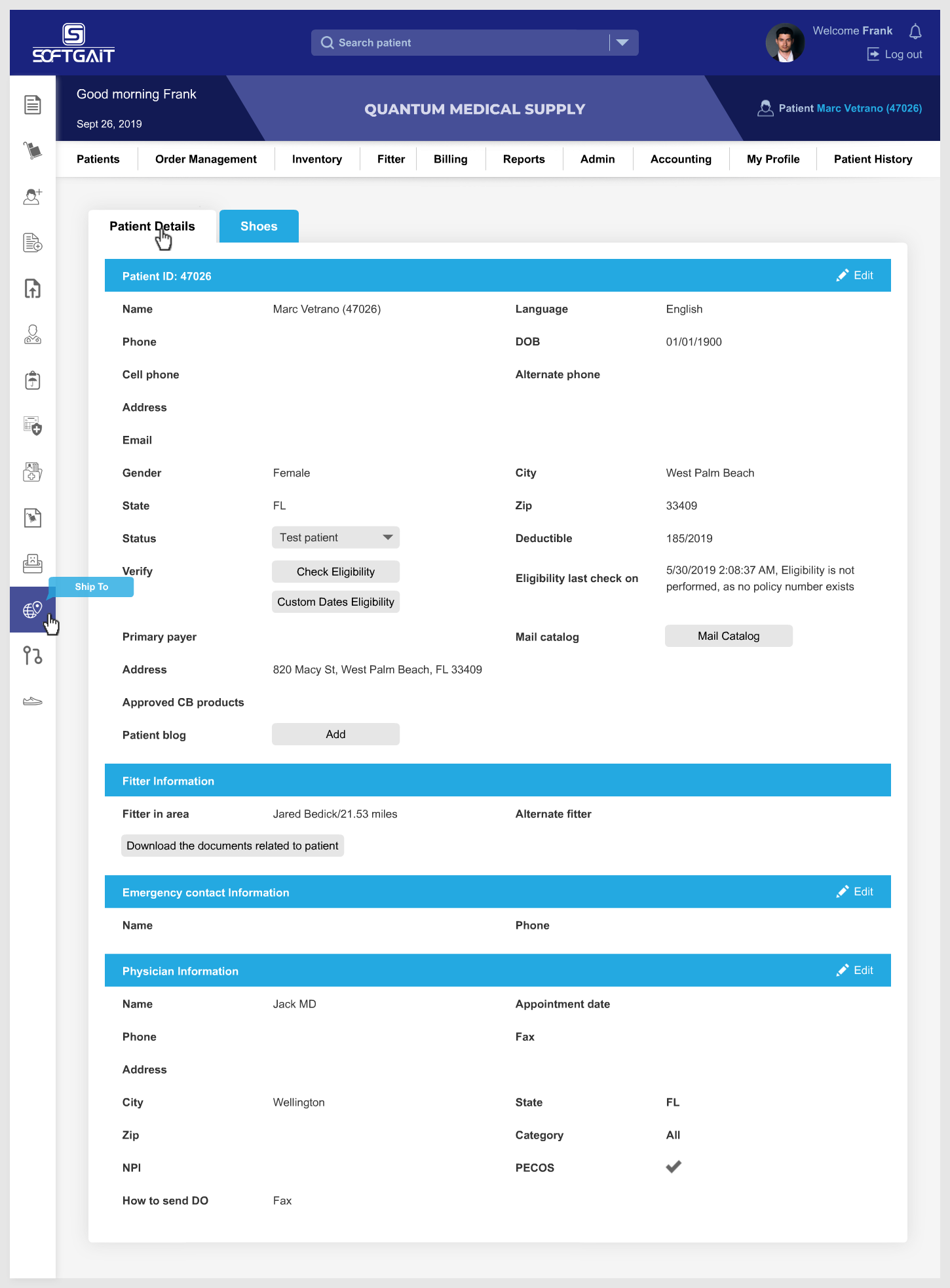Edit the Physician Information section

pyautogui.click(x=855, y=970)
